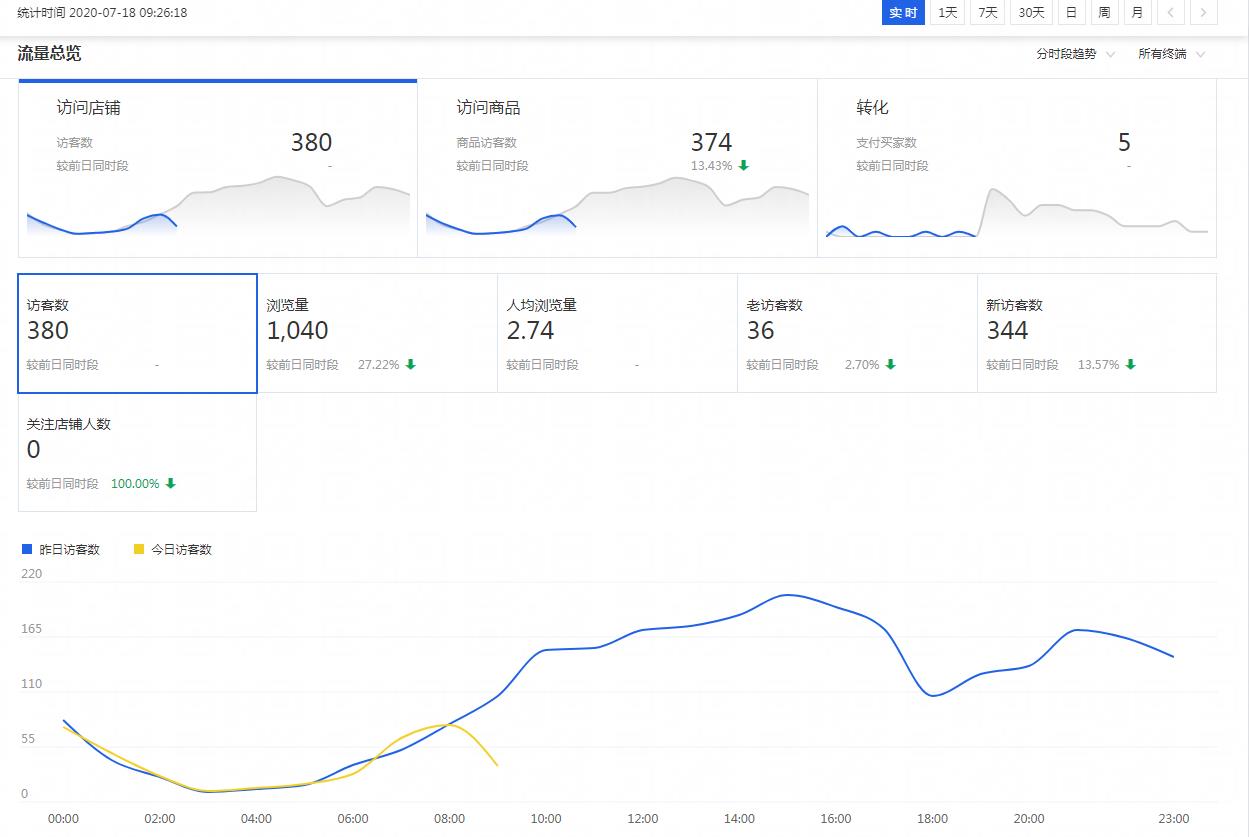This screenshot has height=837, width=1249.
Task: Click green down arrow beside 27.22%
Action: point(410,365)
